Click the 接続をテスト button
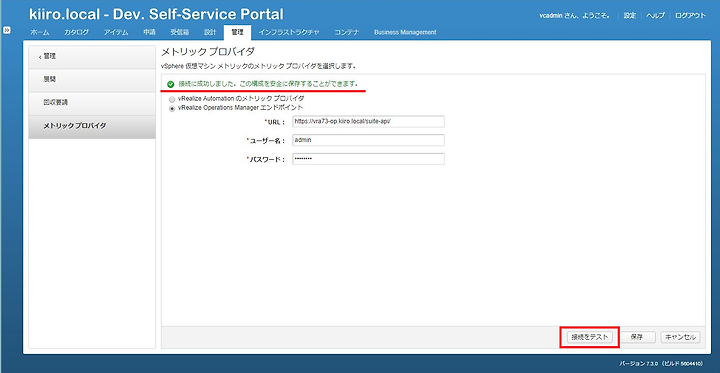The image size is (720, 373). pyautogui.click(x=590, y=337)
